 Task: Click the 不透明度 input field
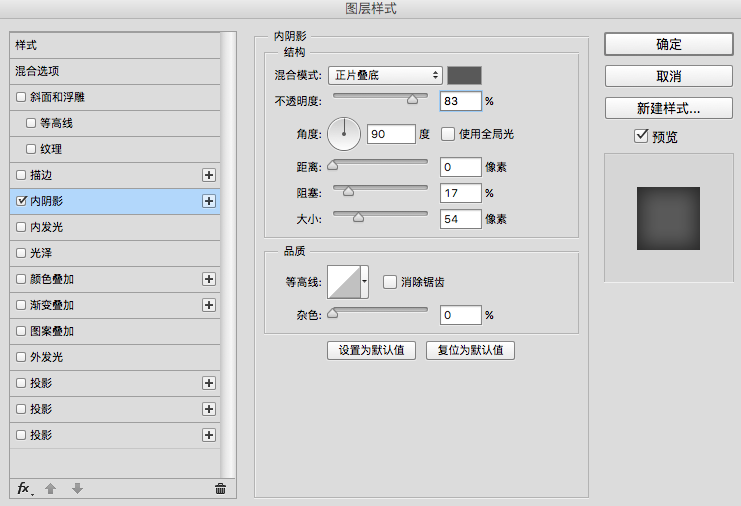[x=460, y=101]
